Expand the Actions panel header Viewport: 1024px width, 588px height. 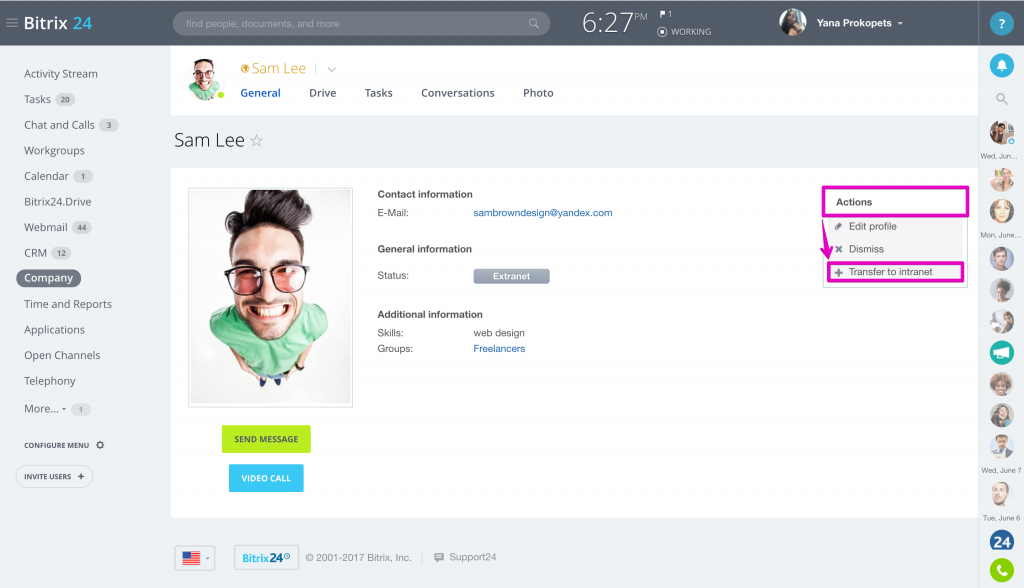895,202
